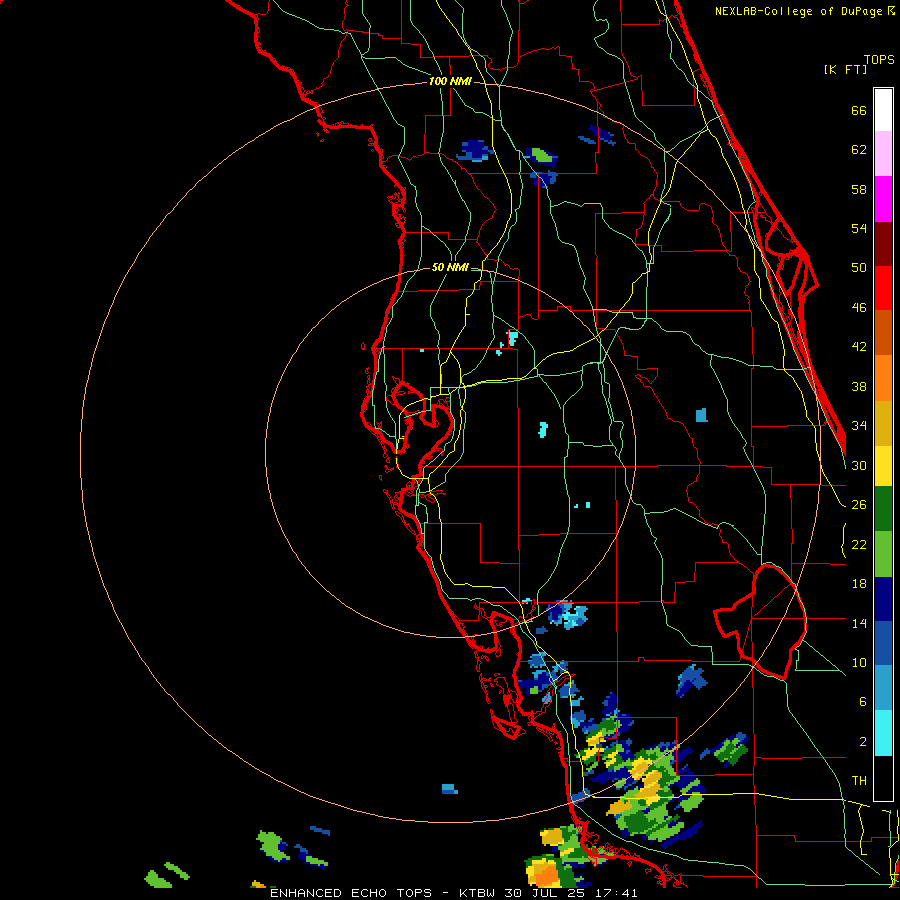Select the navy blue legend band

(883, 599)
